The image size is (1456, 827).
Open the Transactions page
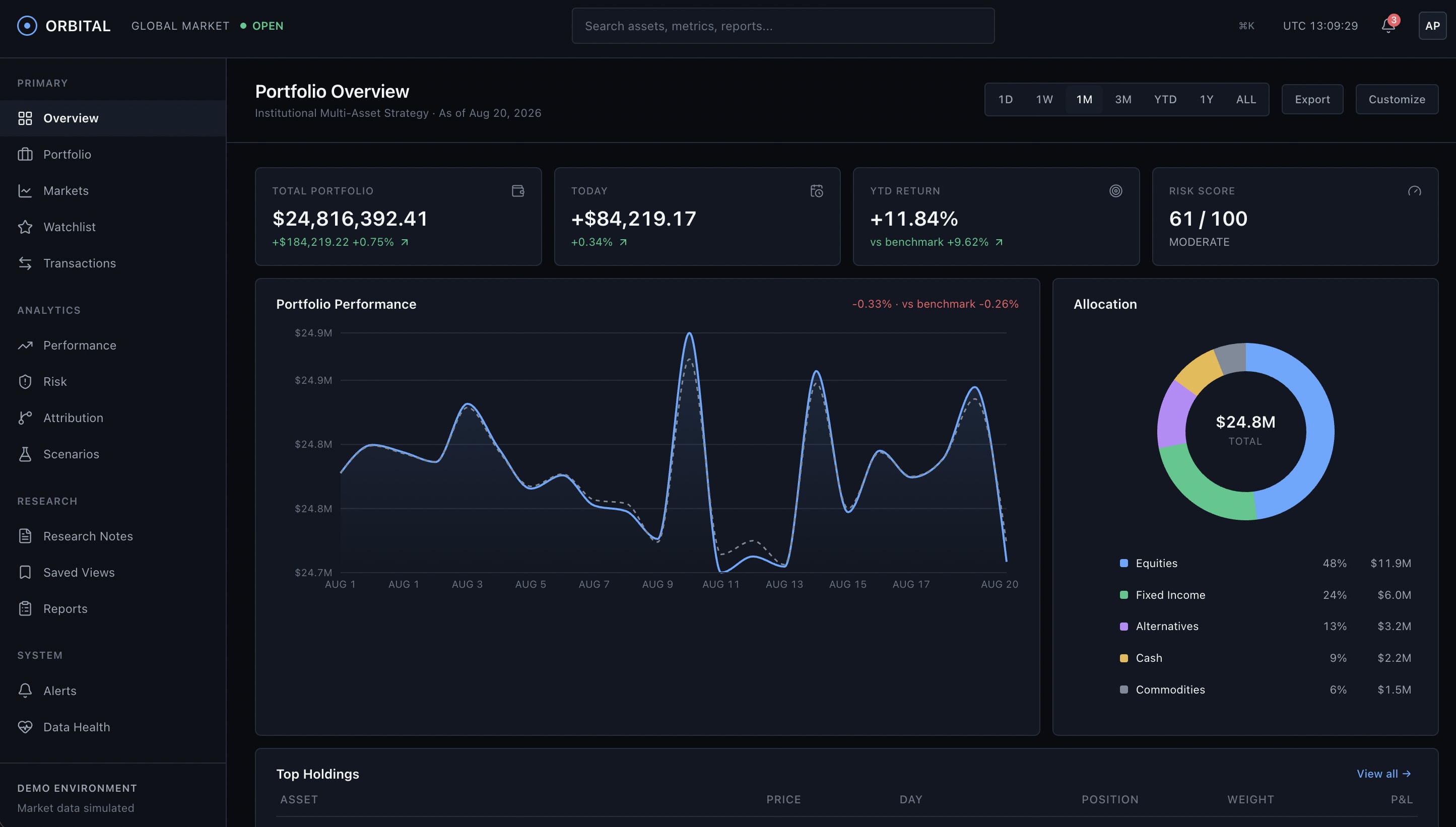click(113, 263)
